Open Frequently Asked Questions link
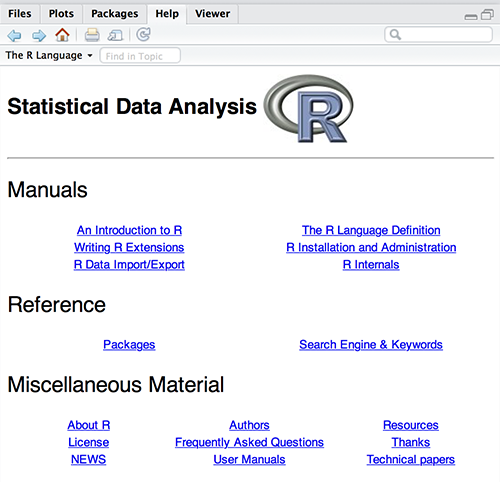 tap(249, 442)
